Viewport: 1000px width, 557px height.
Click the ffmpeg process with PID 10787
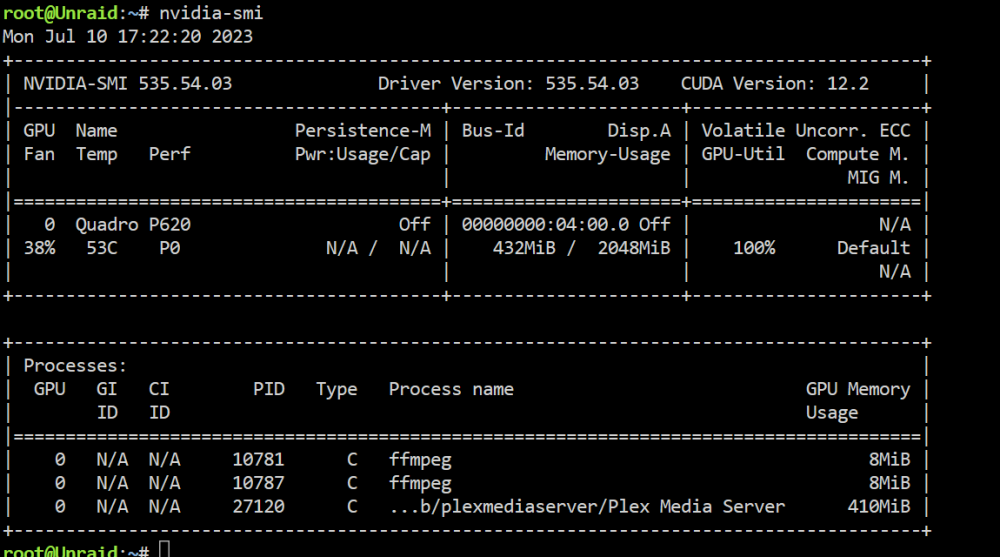coord(420,484)
